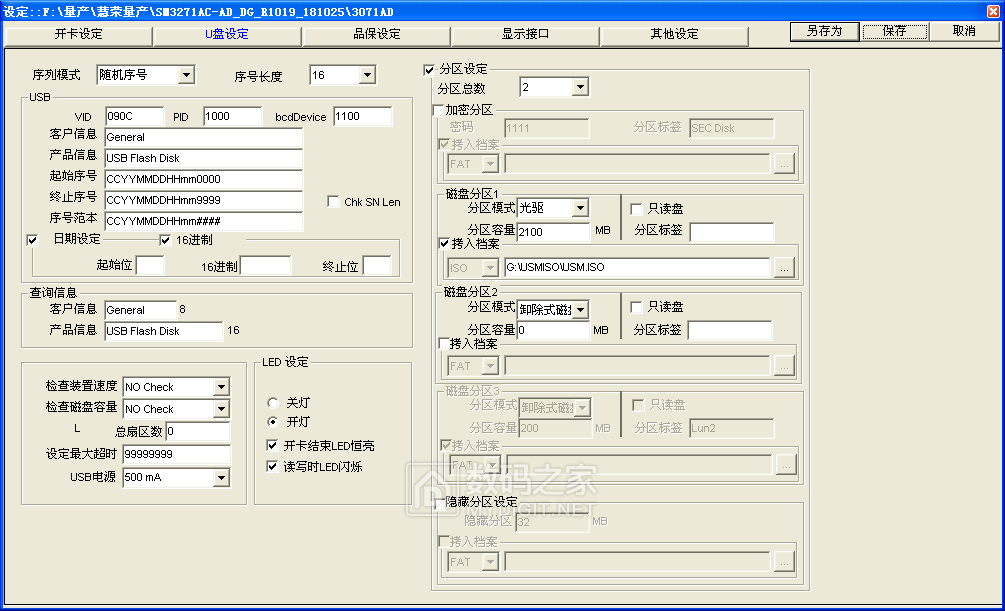Select the 关灯 radio button

272,402
